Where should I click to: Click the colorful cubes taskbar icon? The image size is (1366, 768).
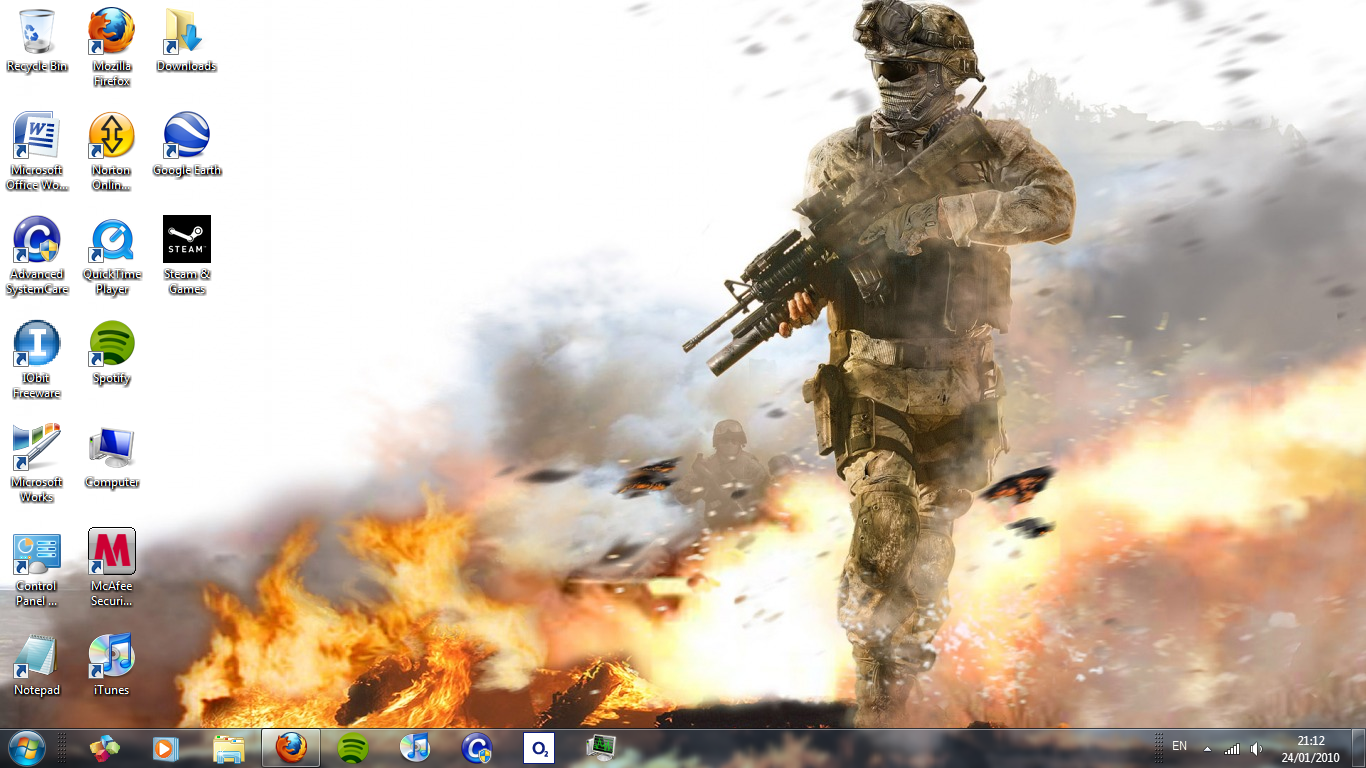tap(104, 748)
